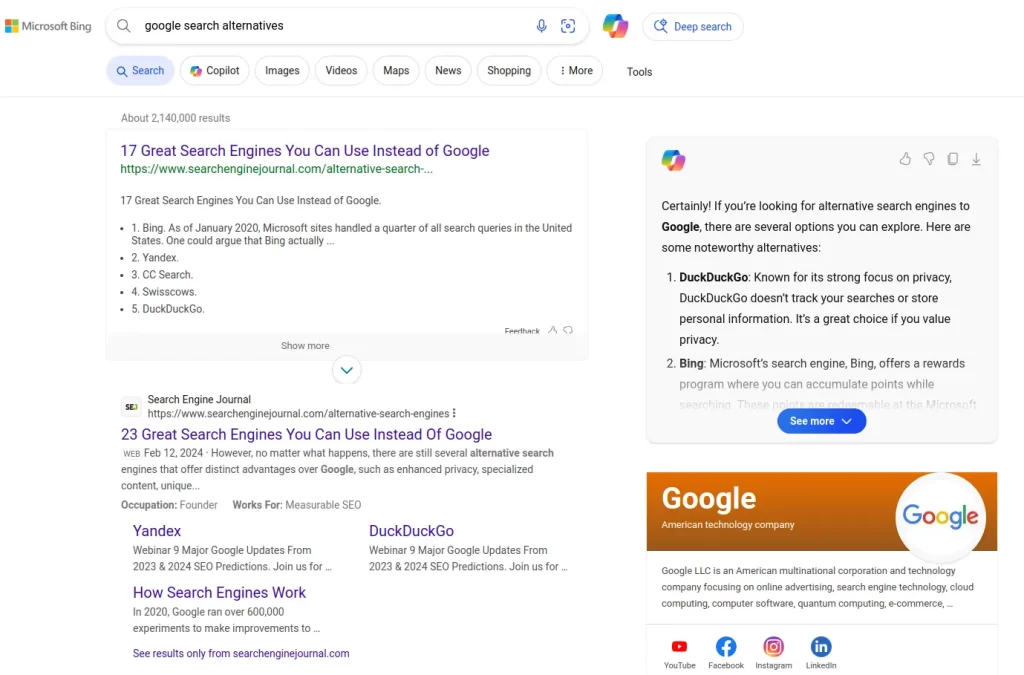This screenshot has width=1024, height=675.
Task: Expand the More menu
Action: coord(575,71)
